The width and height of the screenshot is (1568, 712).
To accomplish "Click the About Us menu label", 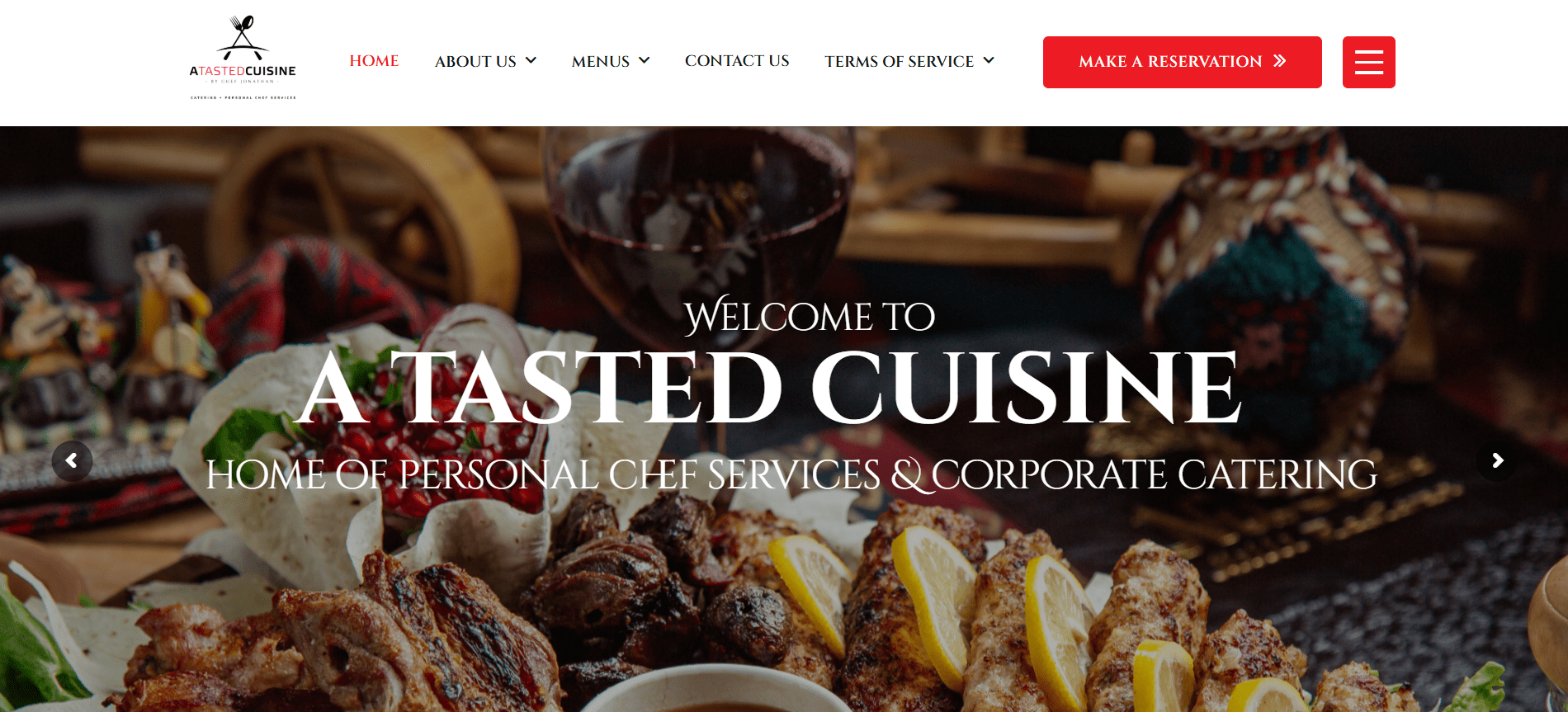I will [x=475, y=61].
